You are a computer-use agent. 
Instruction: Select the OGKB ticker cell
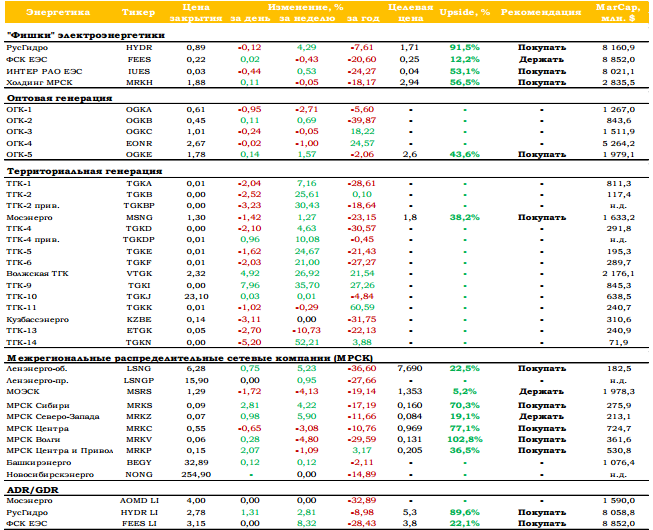(x=139, y=120)
